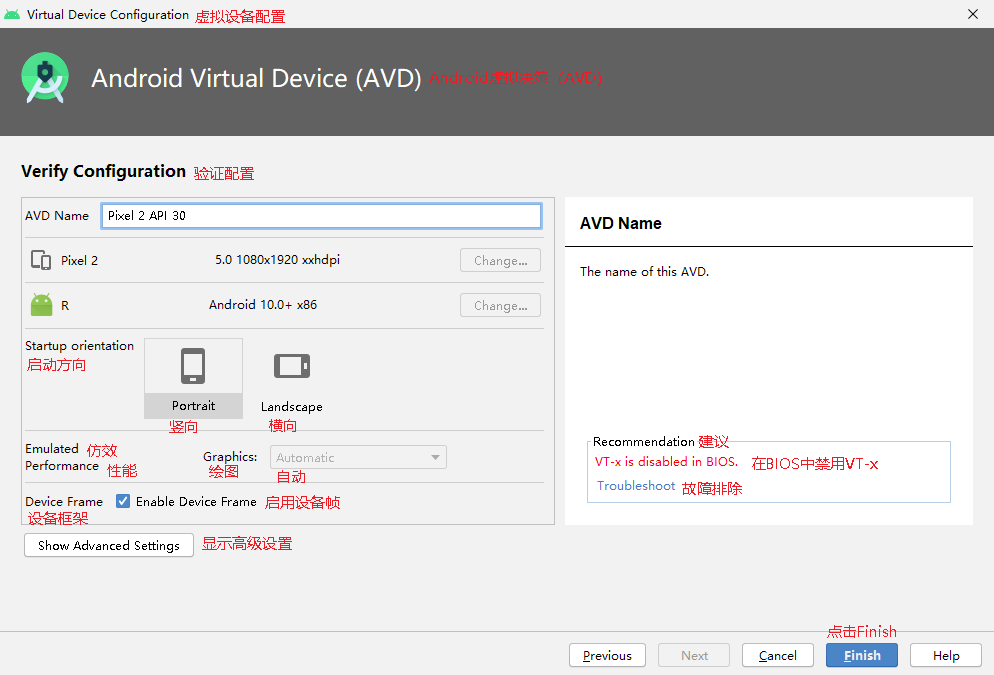Click the blue Finish button

(862, 655)
